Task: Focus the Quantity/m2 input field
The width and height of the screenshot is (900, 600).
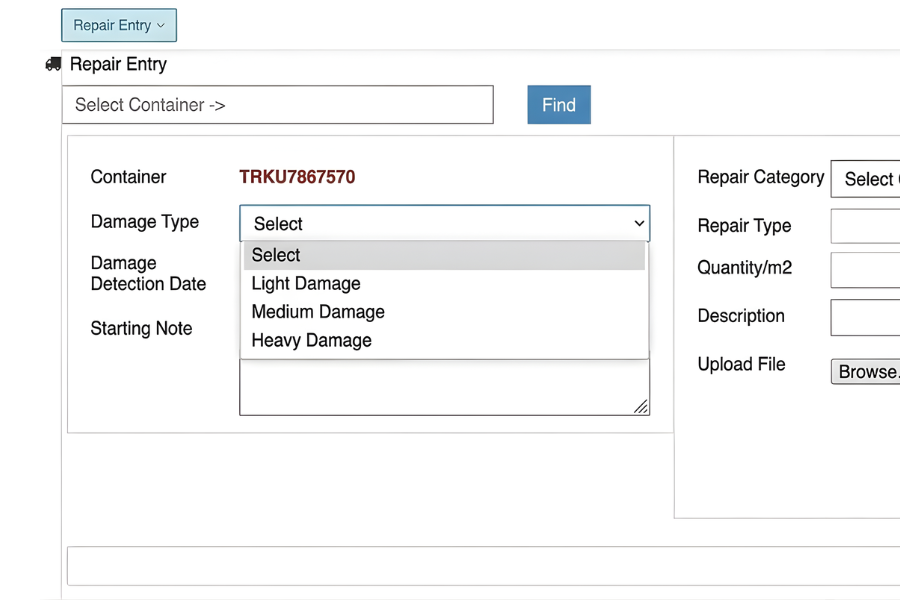Action: 866,270
